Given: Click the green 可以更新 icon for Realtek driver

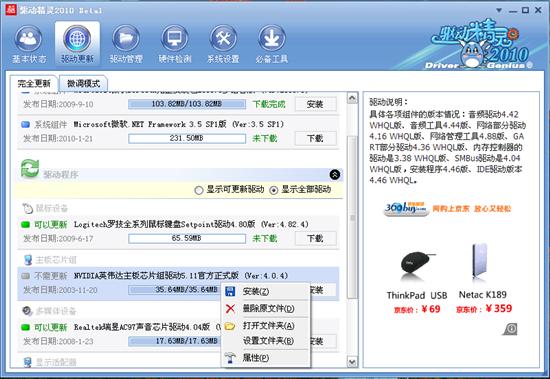Looking at the screenshot, I should click(x=25, y=327).
